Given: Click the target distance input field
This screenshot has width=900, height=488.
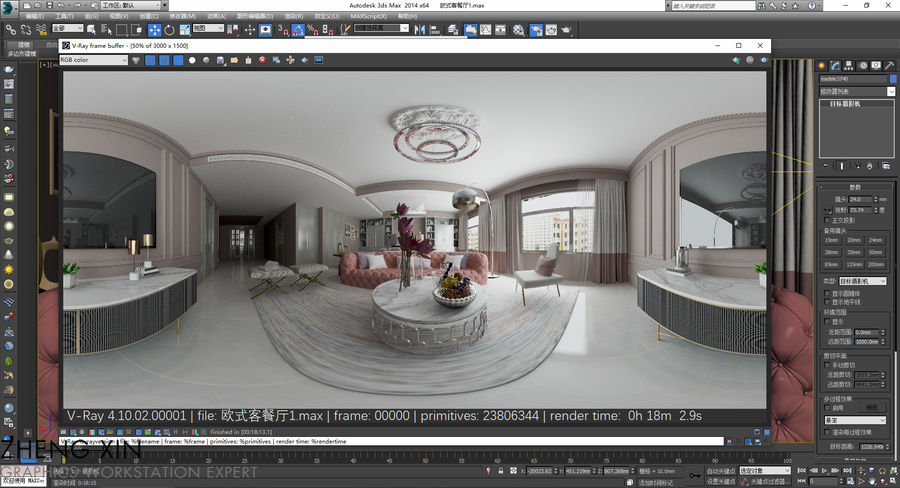Looking at the screenshot, I should click(x=872, y=447).
